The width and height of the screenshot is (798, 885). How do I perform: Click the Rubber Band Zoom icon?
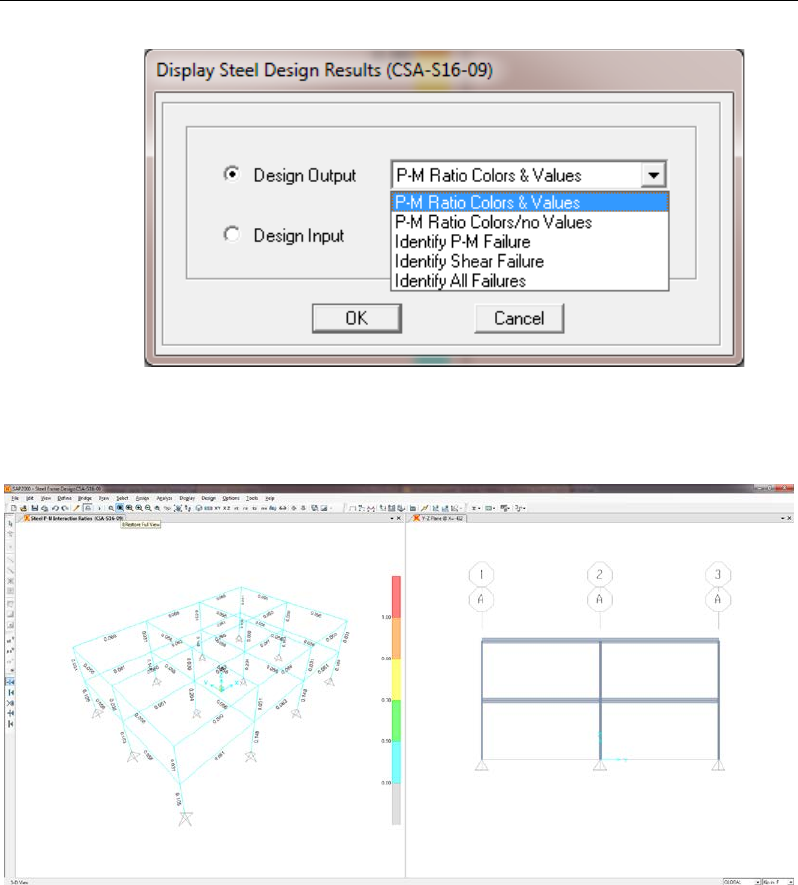[111, 508]
